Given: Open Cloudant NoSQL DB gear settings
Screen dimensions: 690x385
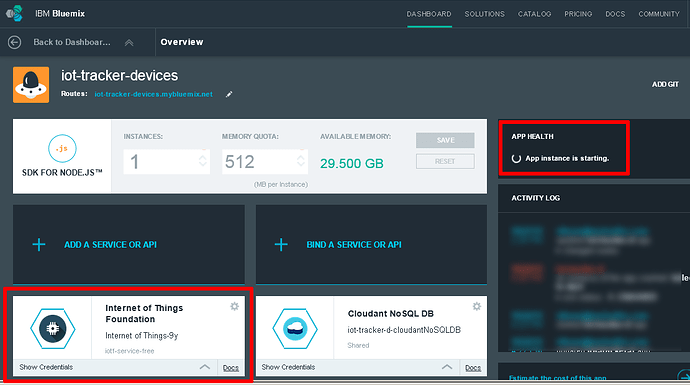Looking at the screenshot, I should click(x=477, y=306).
